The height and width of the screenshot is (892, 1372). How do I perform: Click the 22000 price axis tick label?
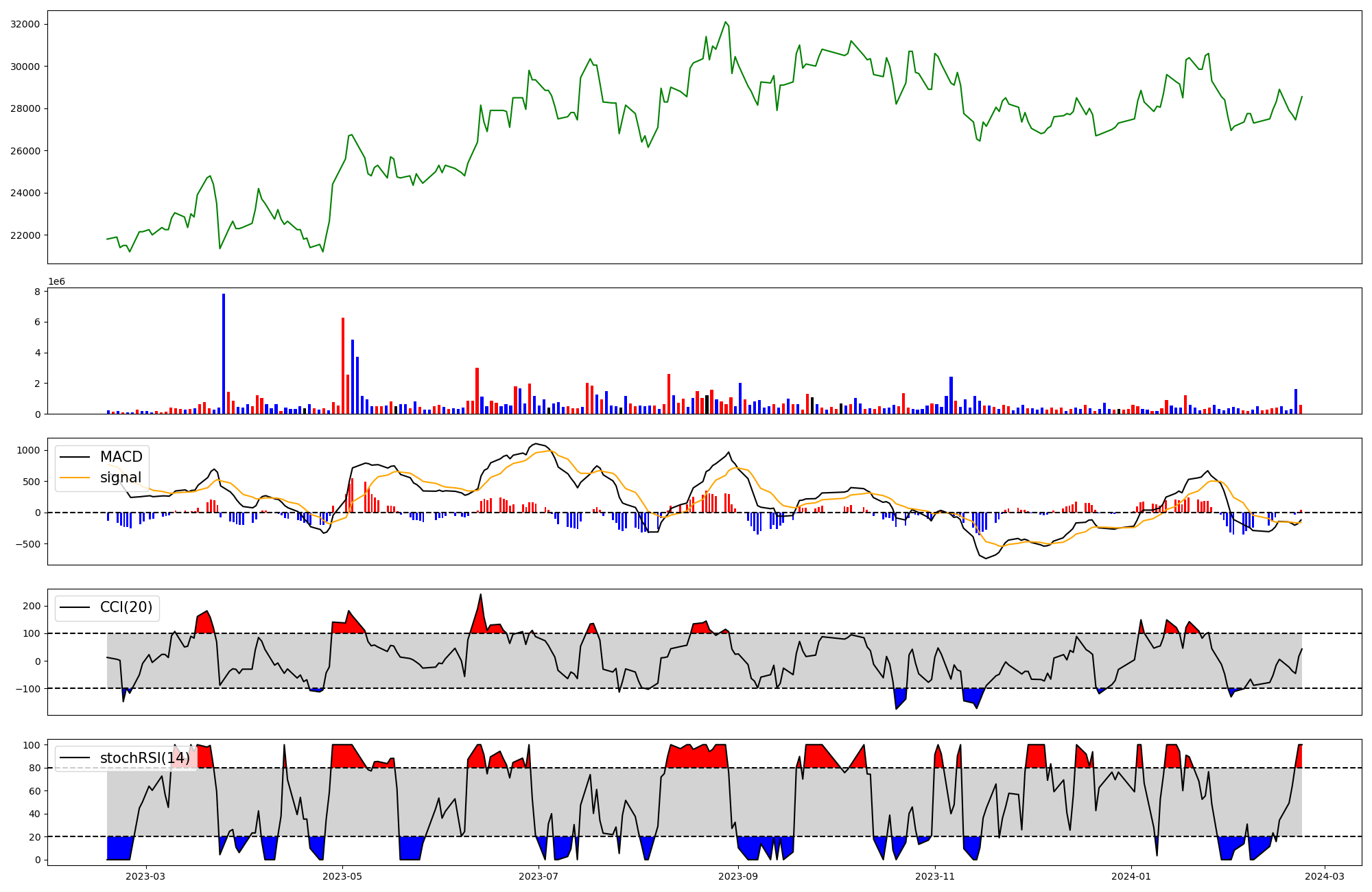click(x=25, y=235)
